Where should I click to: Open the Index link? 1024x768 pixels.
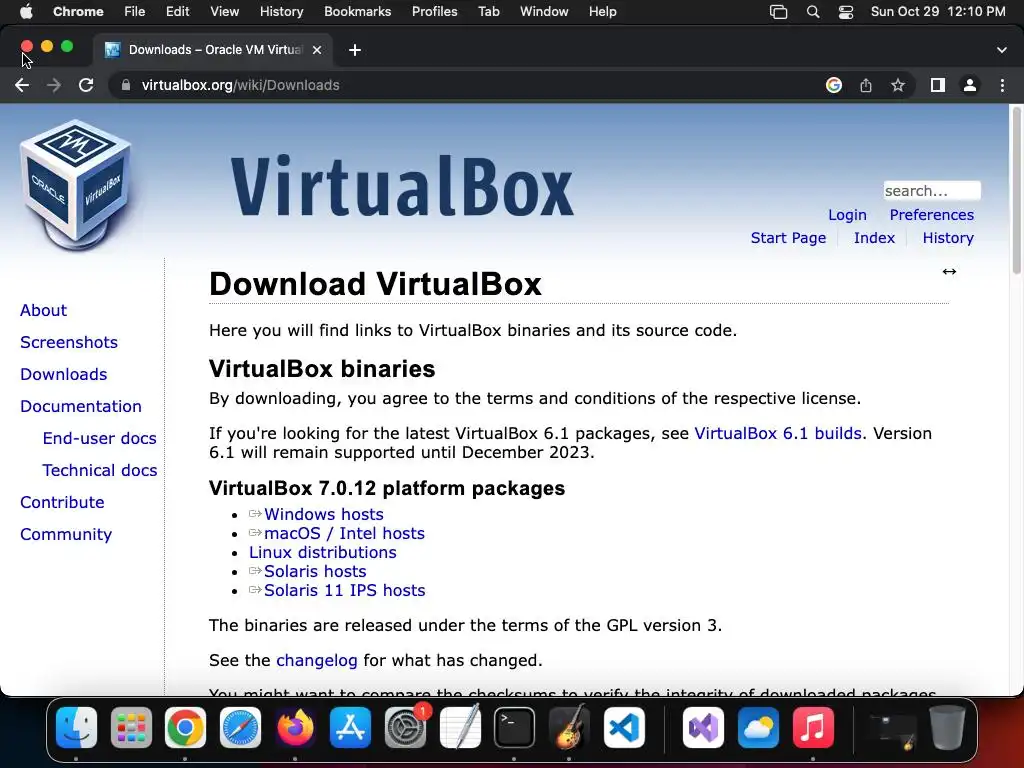(x=874, y=238)
